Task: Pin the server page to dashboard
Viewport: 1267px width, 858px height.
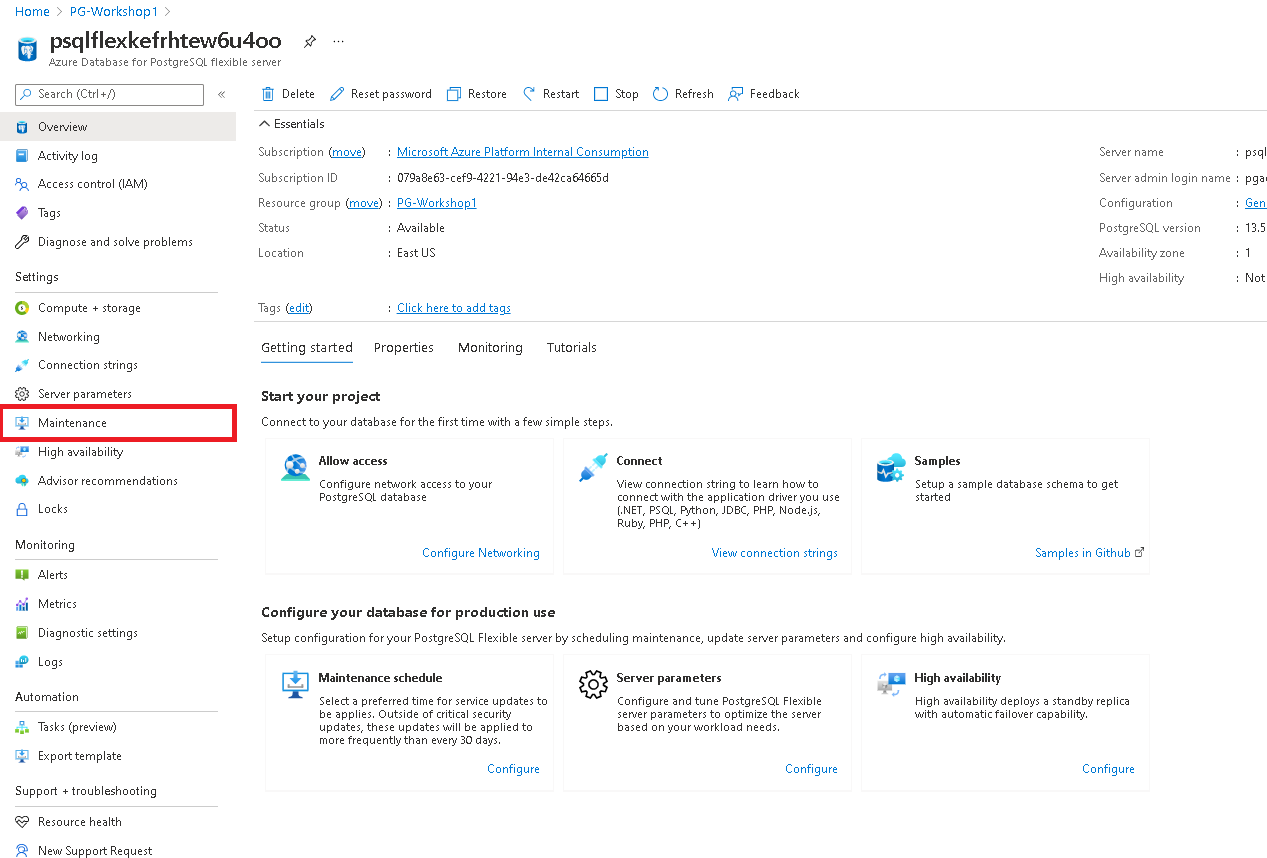Action: [310, 41]
